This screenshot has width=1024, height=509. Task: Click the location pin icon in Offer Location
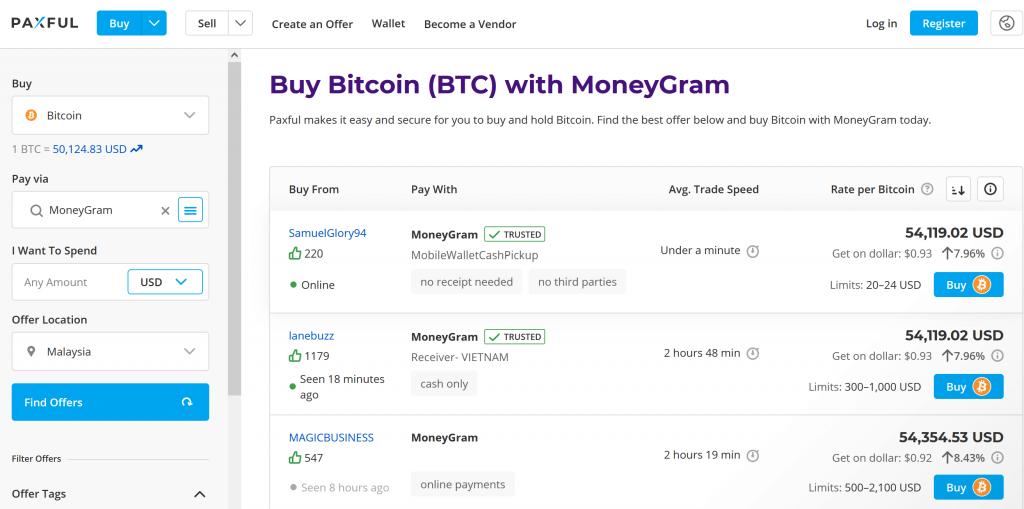[x=31, y=352]
